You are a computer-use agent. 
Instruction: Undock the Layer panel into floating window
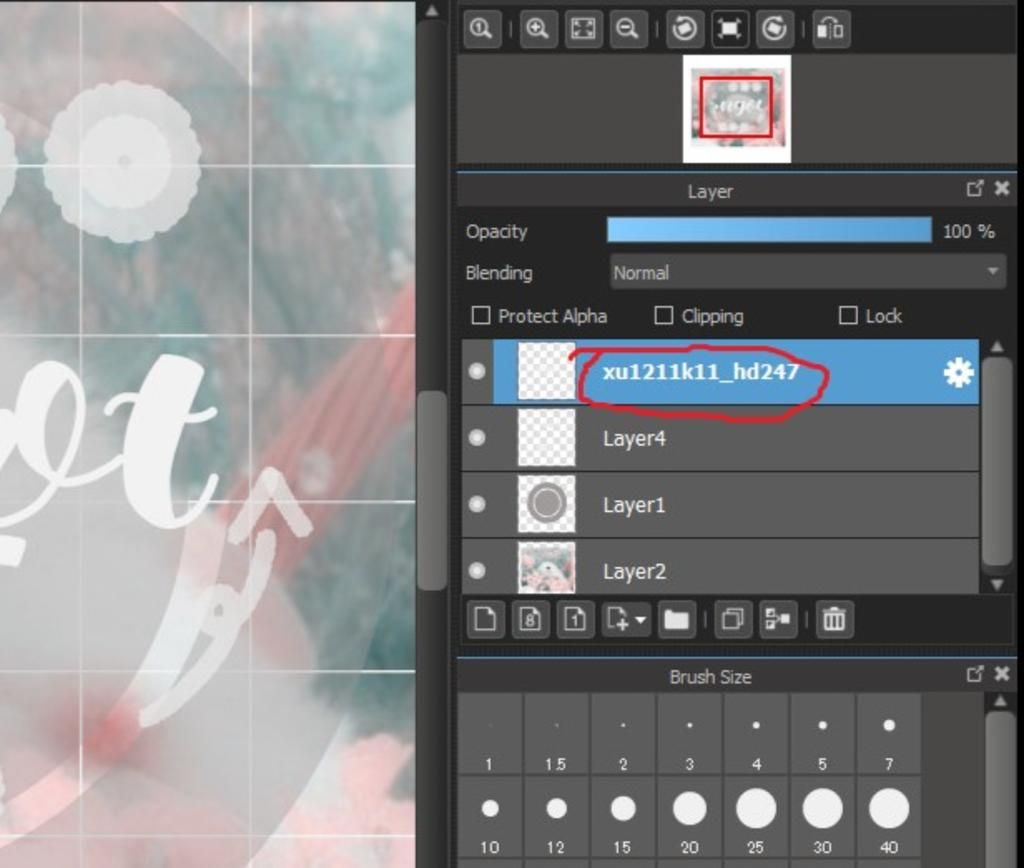tap(974, 189)
